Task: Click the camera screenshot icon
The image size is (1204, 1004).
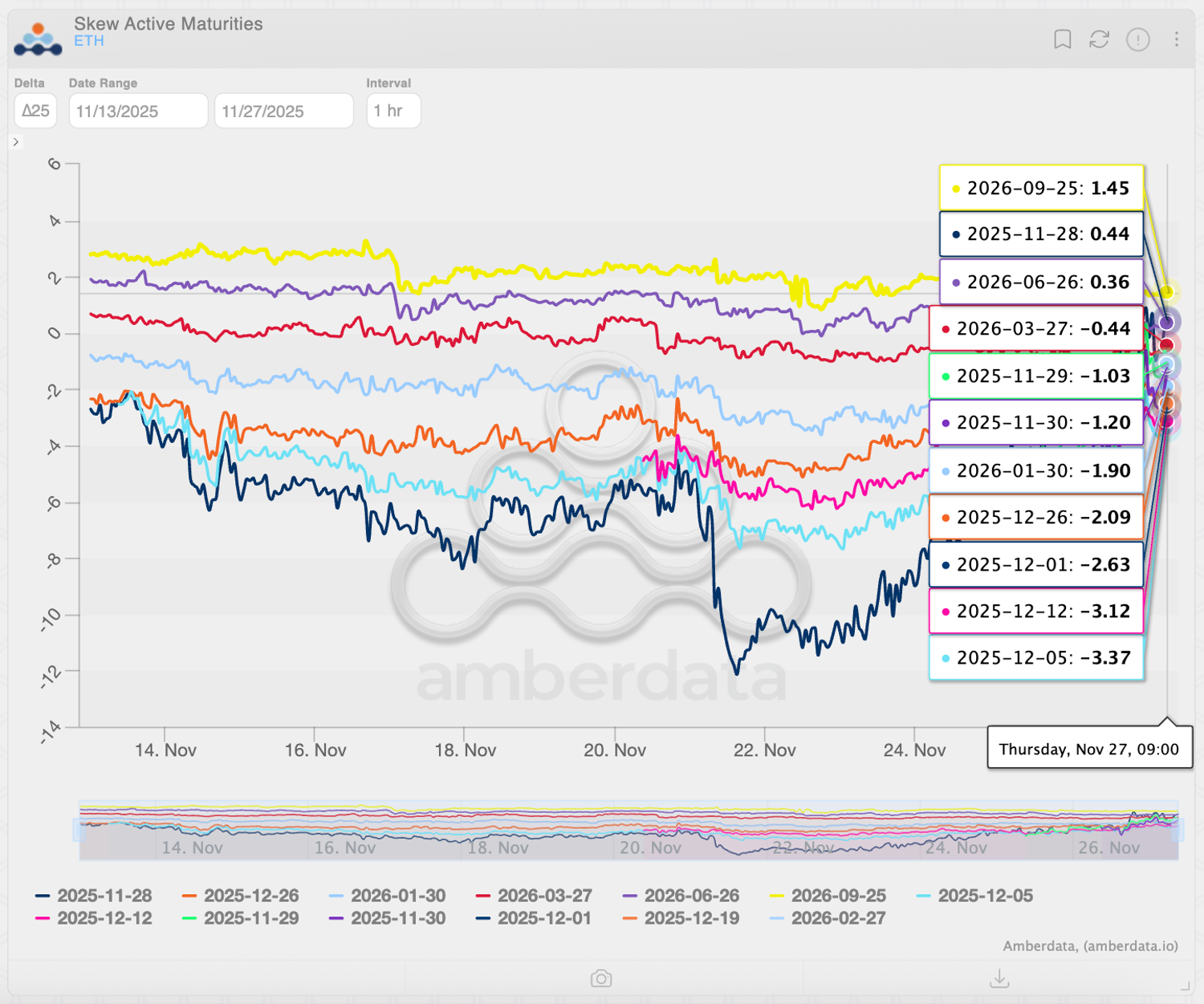Action: point(601,978)
